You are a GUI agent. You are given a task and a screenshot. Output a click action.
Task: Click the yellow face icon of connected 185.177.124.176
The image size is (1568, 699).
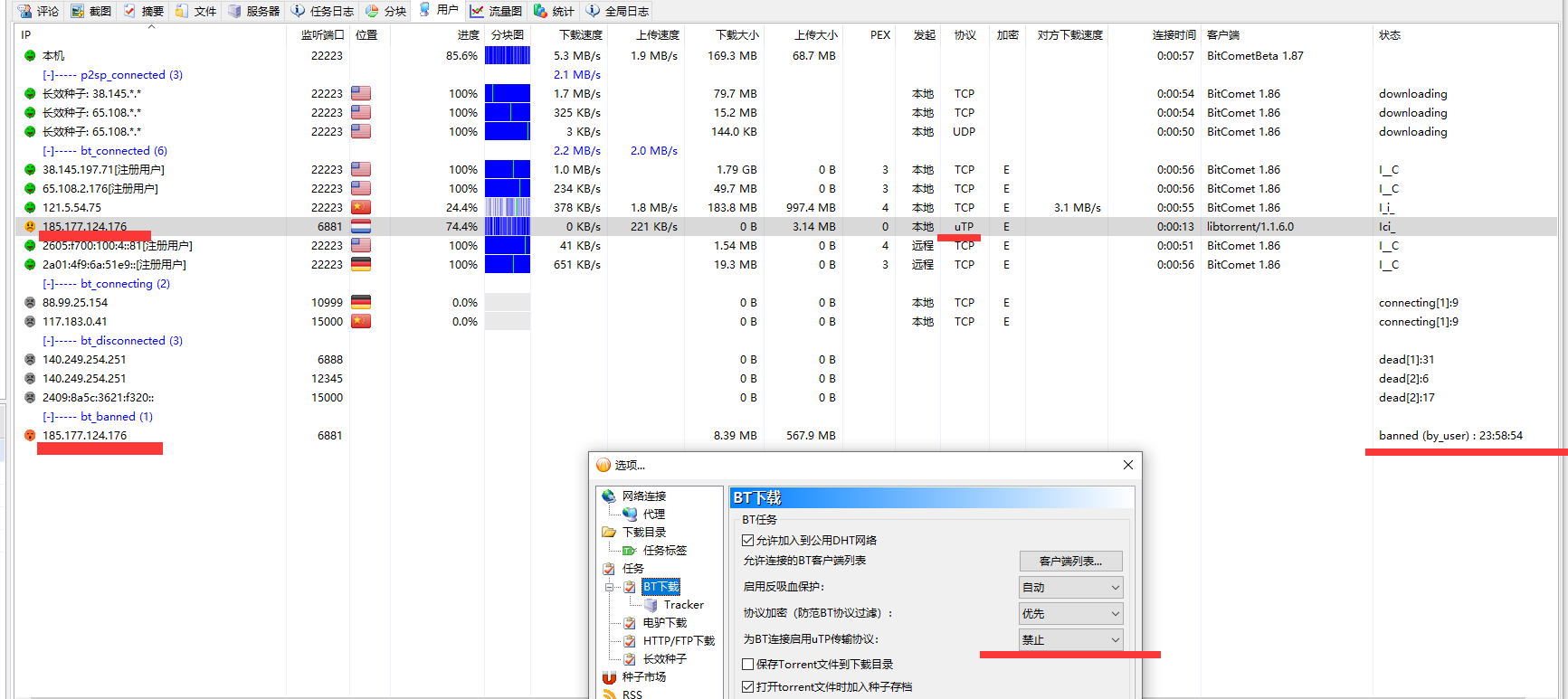(x=30, y=227)
